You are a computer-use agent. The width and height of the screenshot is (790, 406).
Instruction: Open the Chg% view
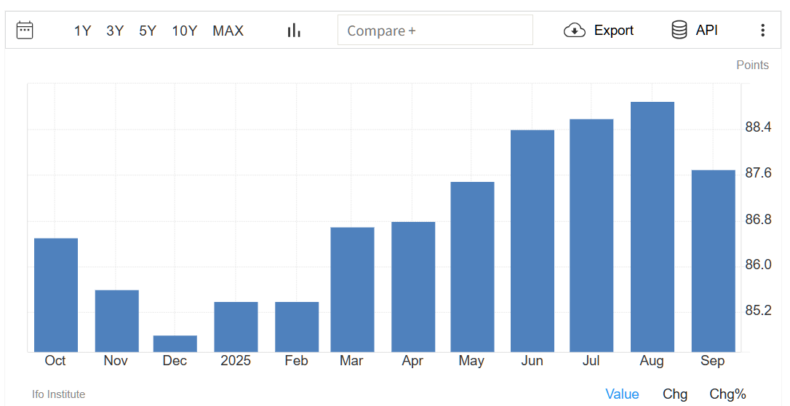pyautogui.click(x=727, y=394)
